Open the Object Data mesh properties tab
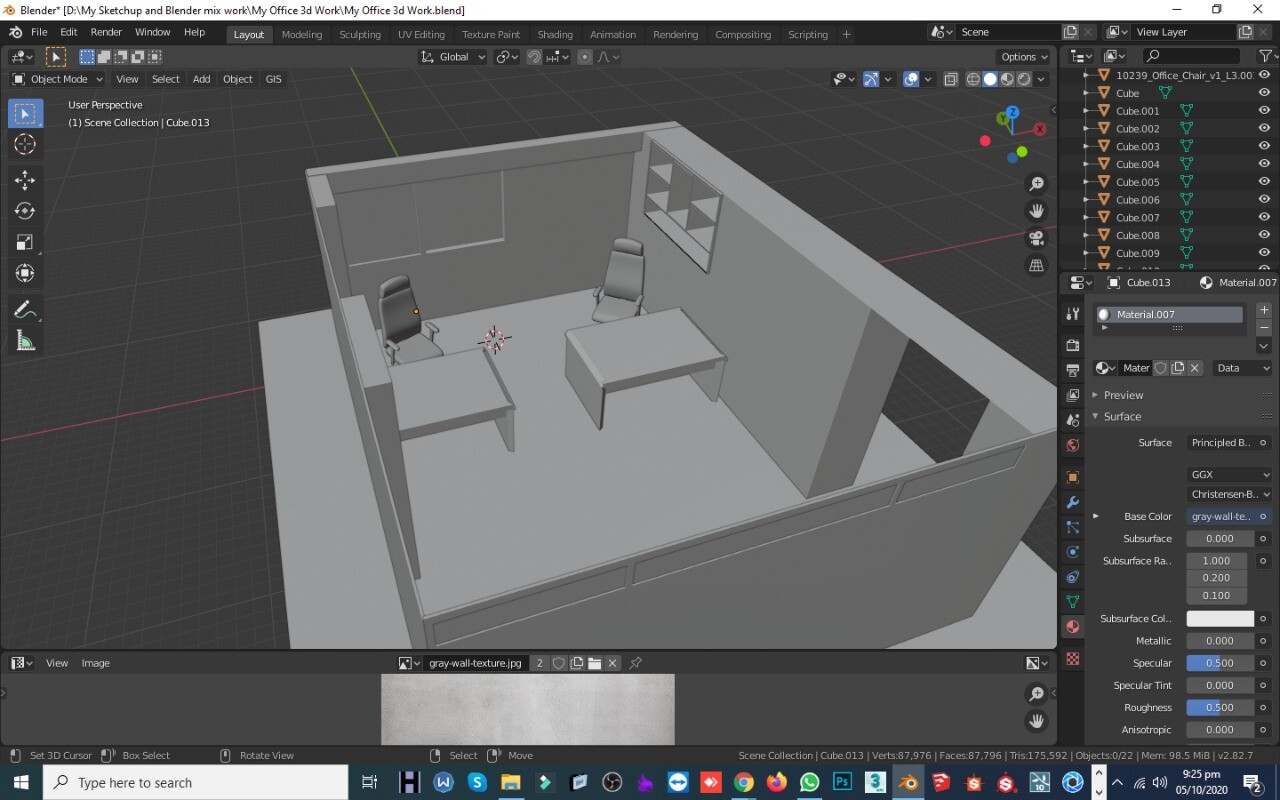 point(1073,602)
